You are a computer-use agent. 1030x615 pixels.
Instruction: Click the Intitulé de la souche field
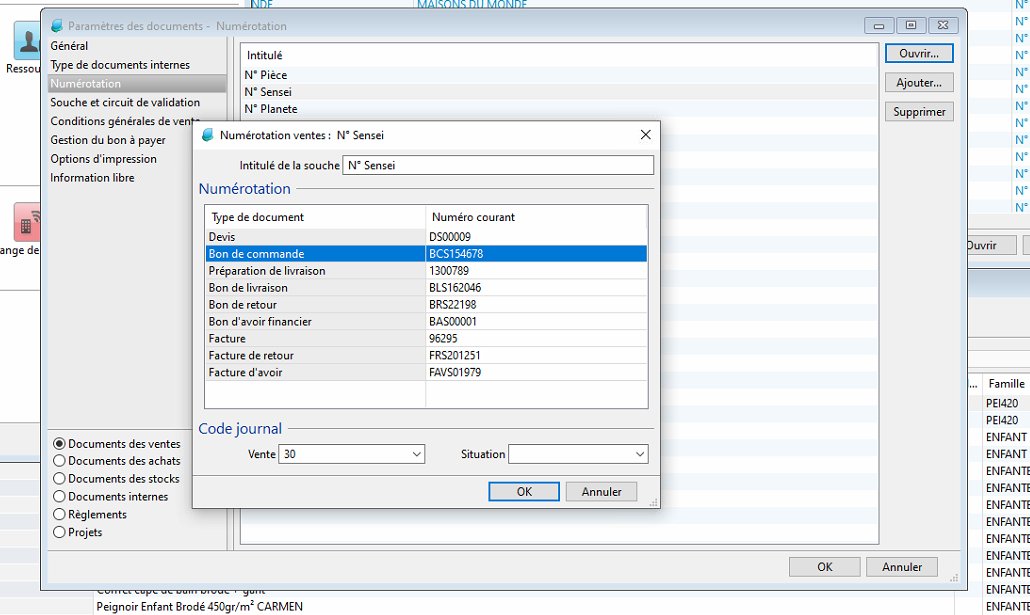point(497,165)
